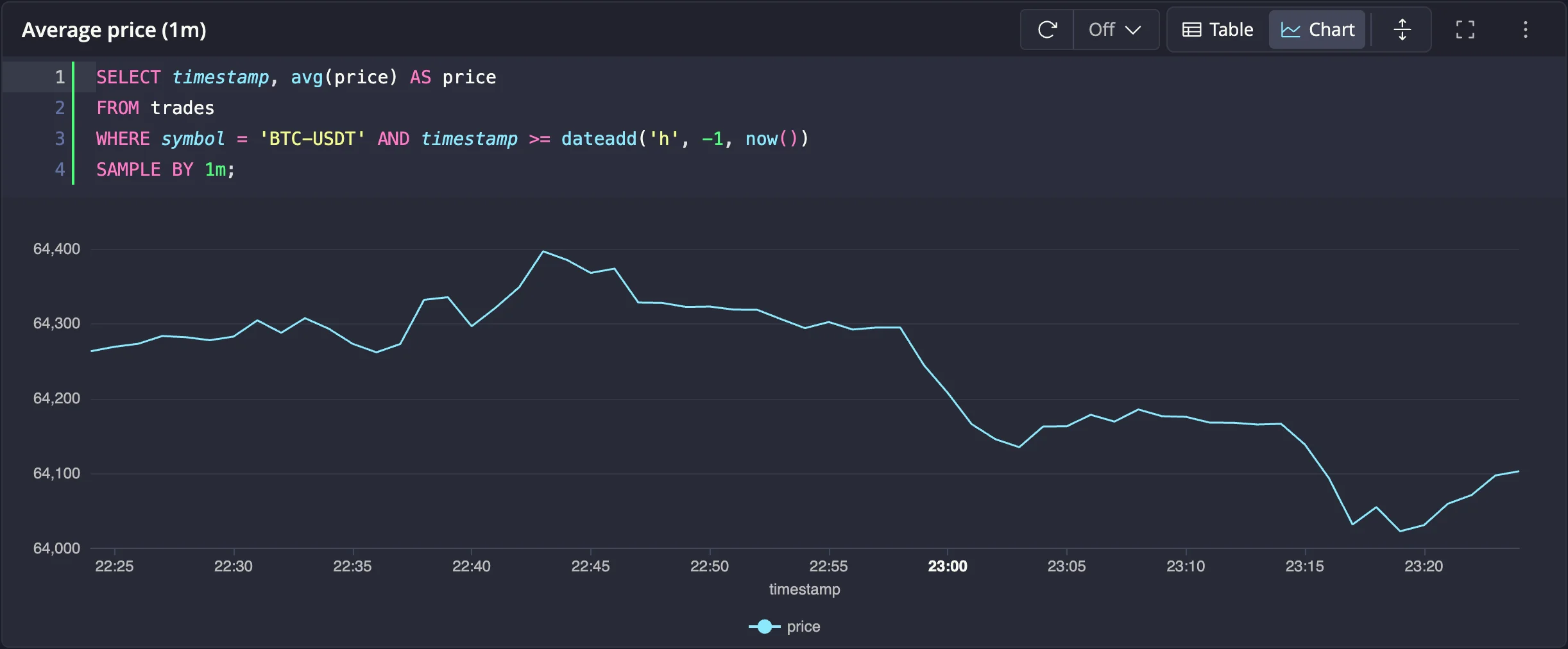Click line number 3 in gutter

pyautogui.click(x=60, y=139)
